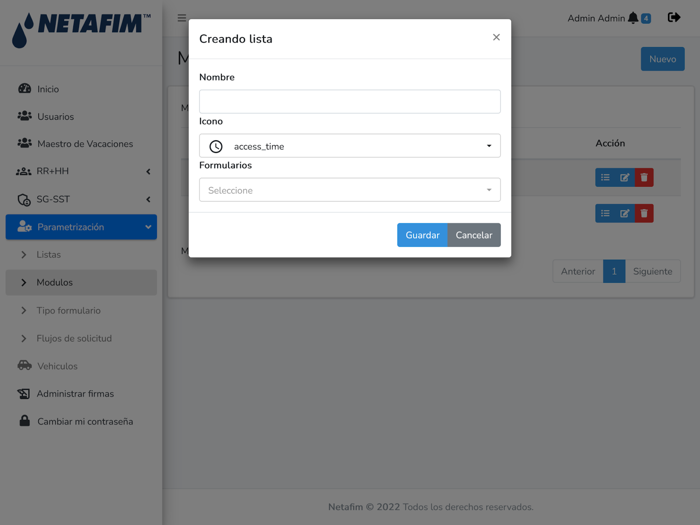The width and height of the screenshot is (700, 525).
Task: Open the Icono access_time dropdown
Action: [x=350, y=146]
